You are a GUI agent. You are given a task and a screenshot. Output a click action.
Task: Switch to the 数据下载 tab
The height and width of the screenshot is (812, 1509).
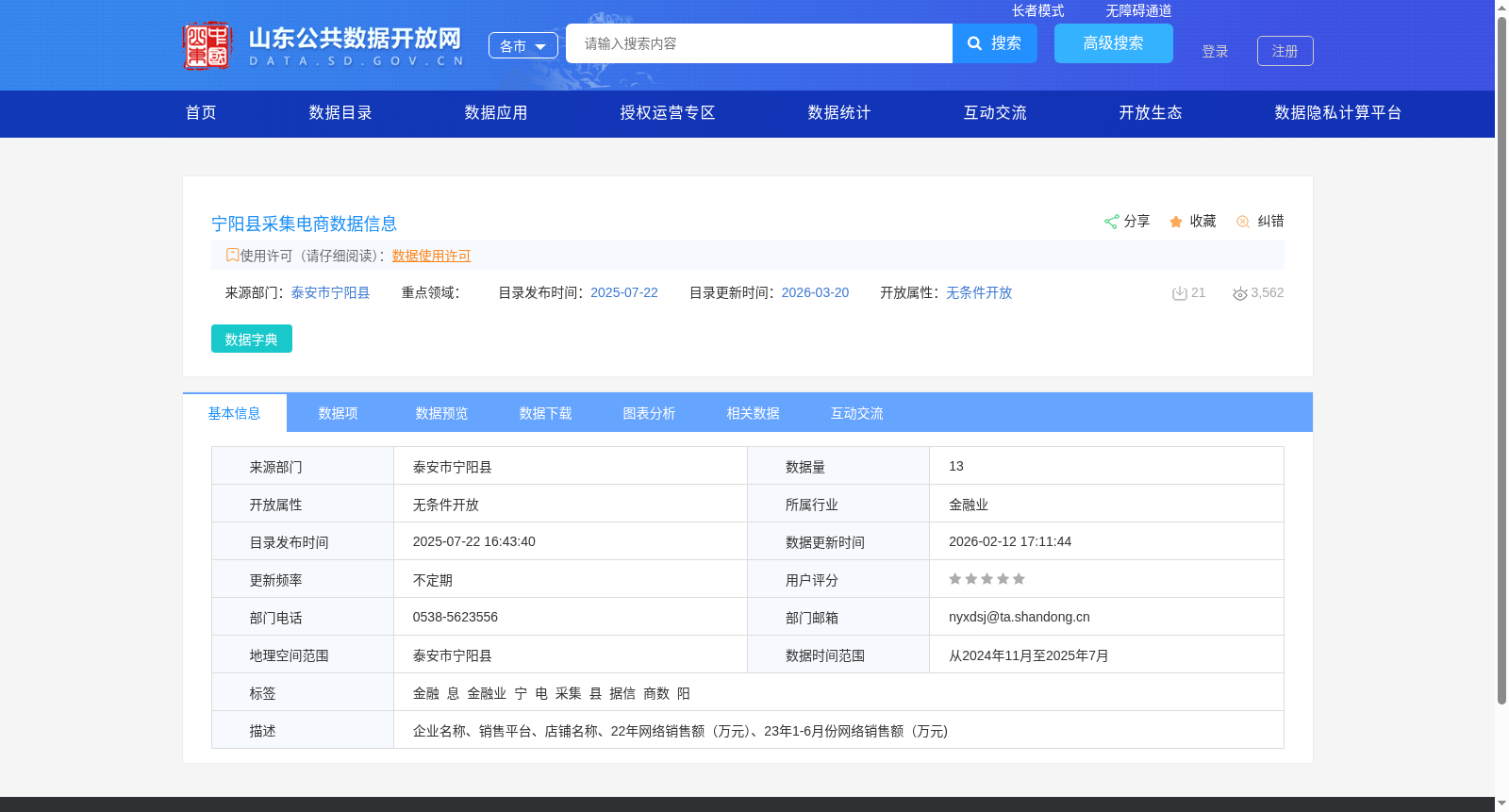pyautogui.click(x=546, y=413)
